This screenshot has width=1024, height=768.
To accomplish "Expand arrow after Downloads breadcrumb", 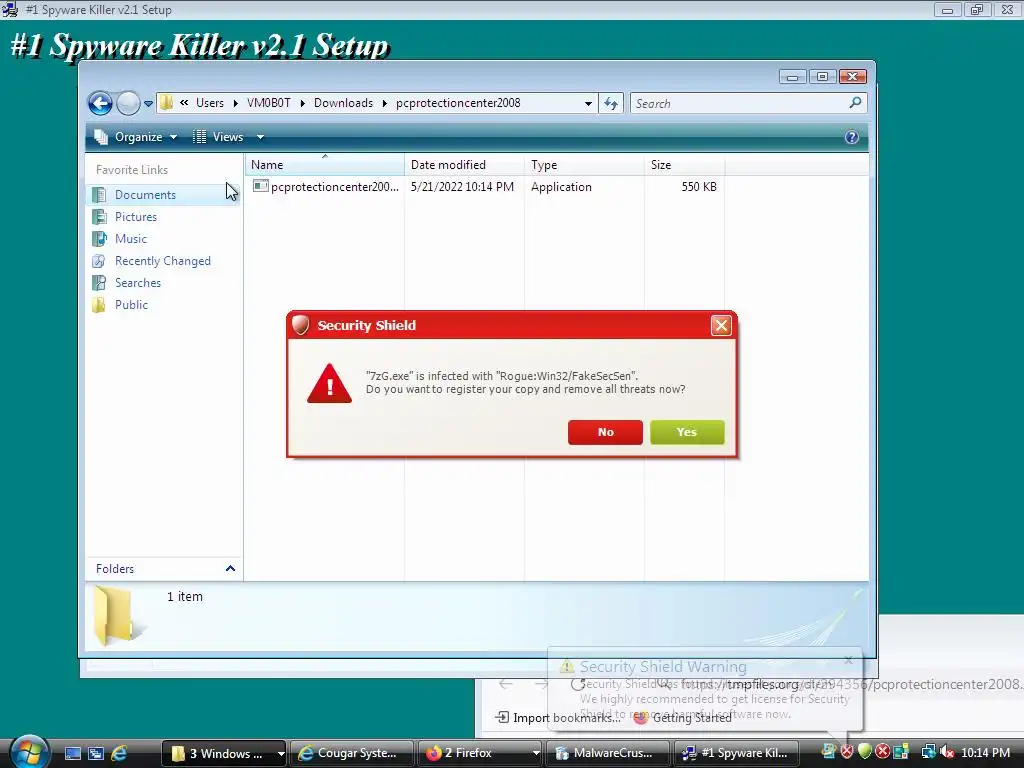I will [385, 103].
